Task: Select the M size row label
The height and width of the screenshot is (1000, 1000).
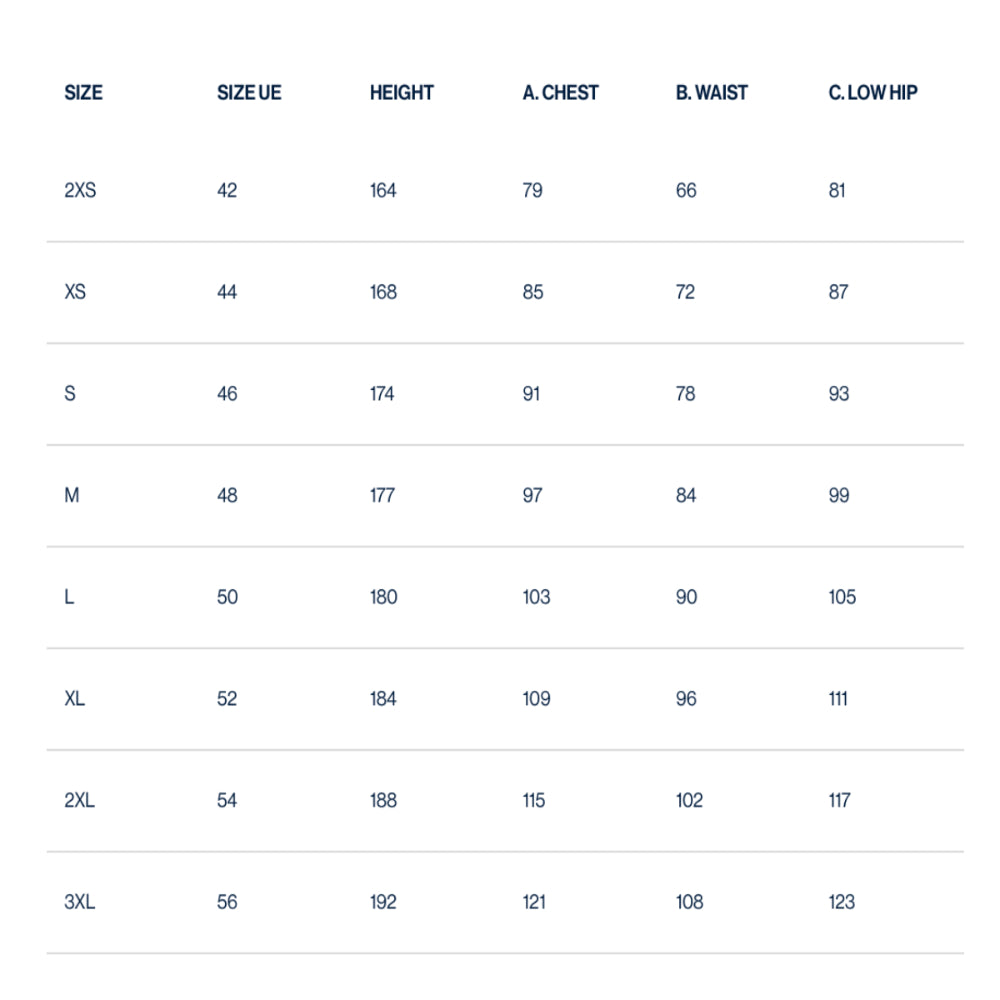Action: pyautogui.click(x=72, y=496)
